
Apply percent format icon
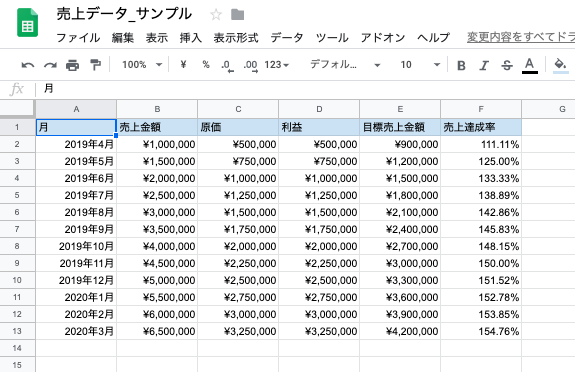point(206,65)
